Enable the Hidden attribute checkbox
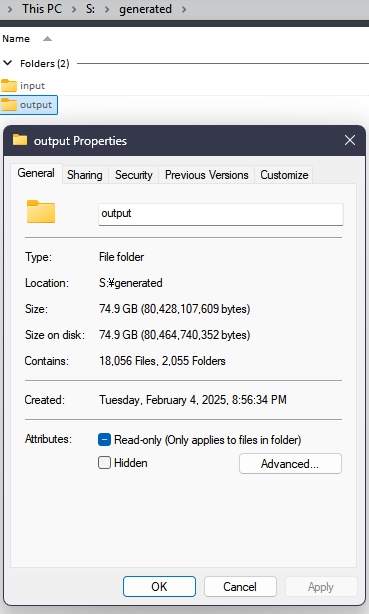Image resolution: width=369 pixels, height=614 pixels. click(104, 463)
